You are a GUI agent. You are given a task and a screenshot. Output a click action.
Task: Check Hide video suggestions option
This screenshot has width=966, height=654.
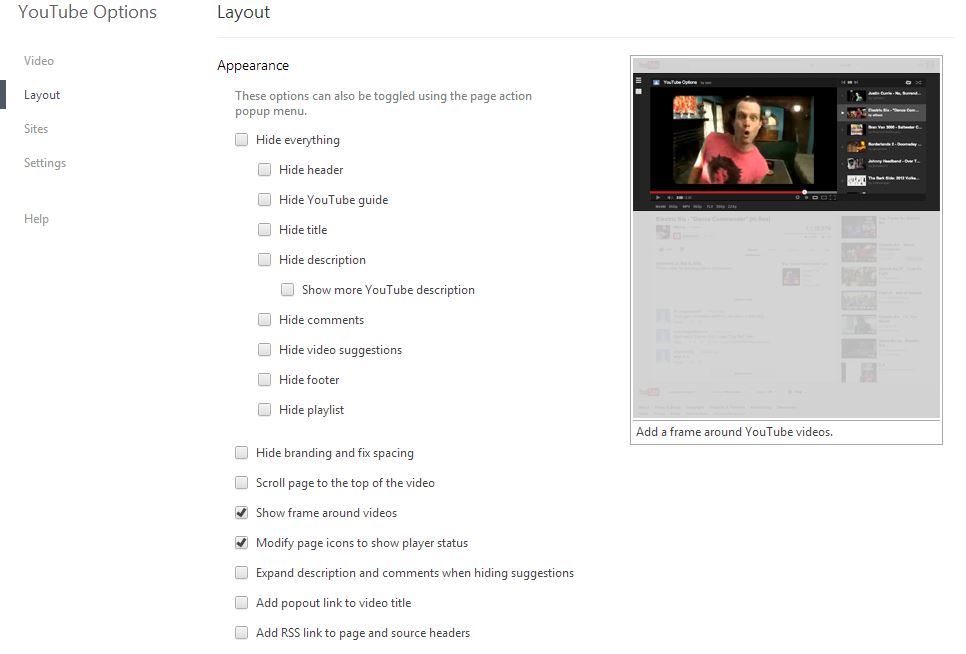(264, 350)
